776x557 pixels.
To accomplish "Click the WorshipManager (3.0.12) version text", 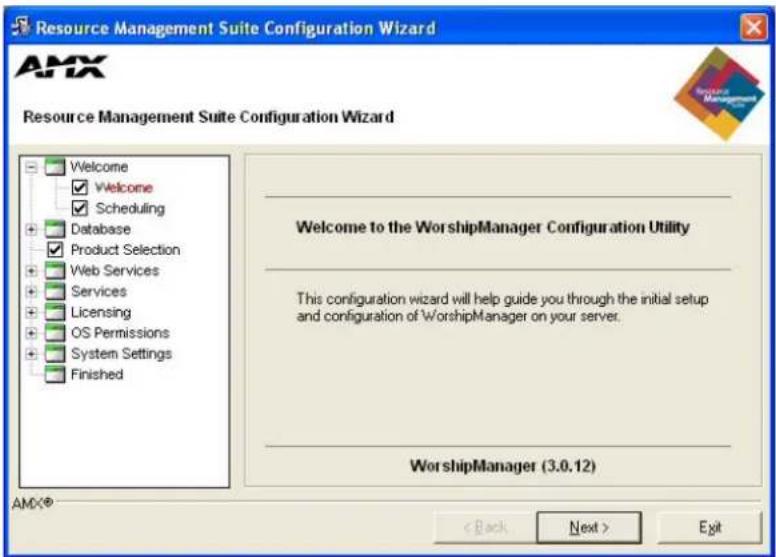I will click(x=503, y=466).
